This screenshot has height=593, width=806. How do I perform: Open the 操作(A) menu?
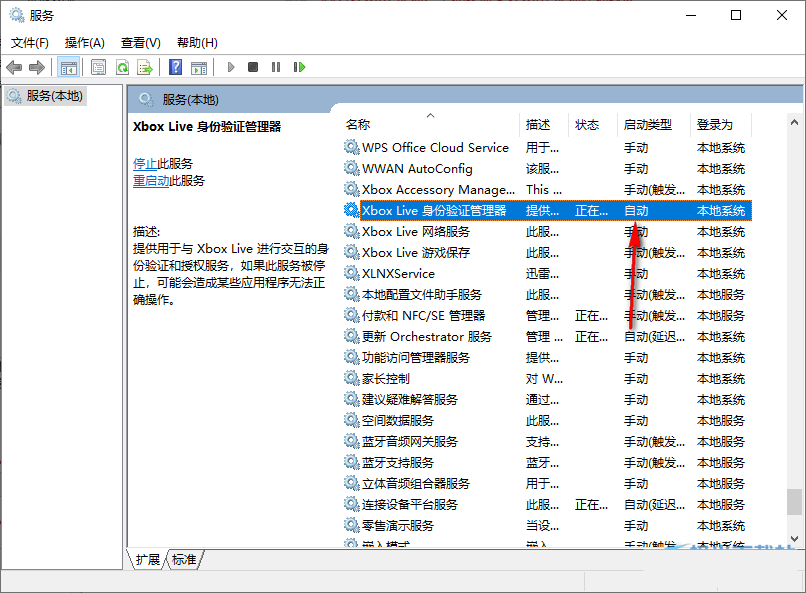pos(85,43)
